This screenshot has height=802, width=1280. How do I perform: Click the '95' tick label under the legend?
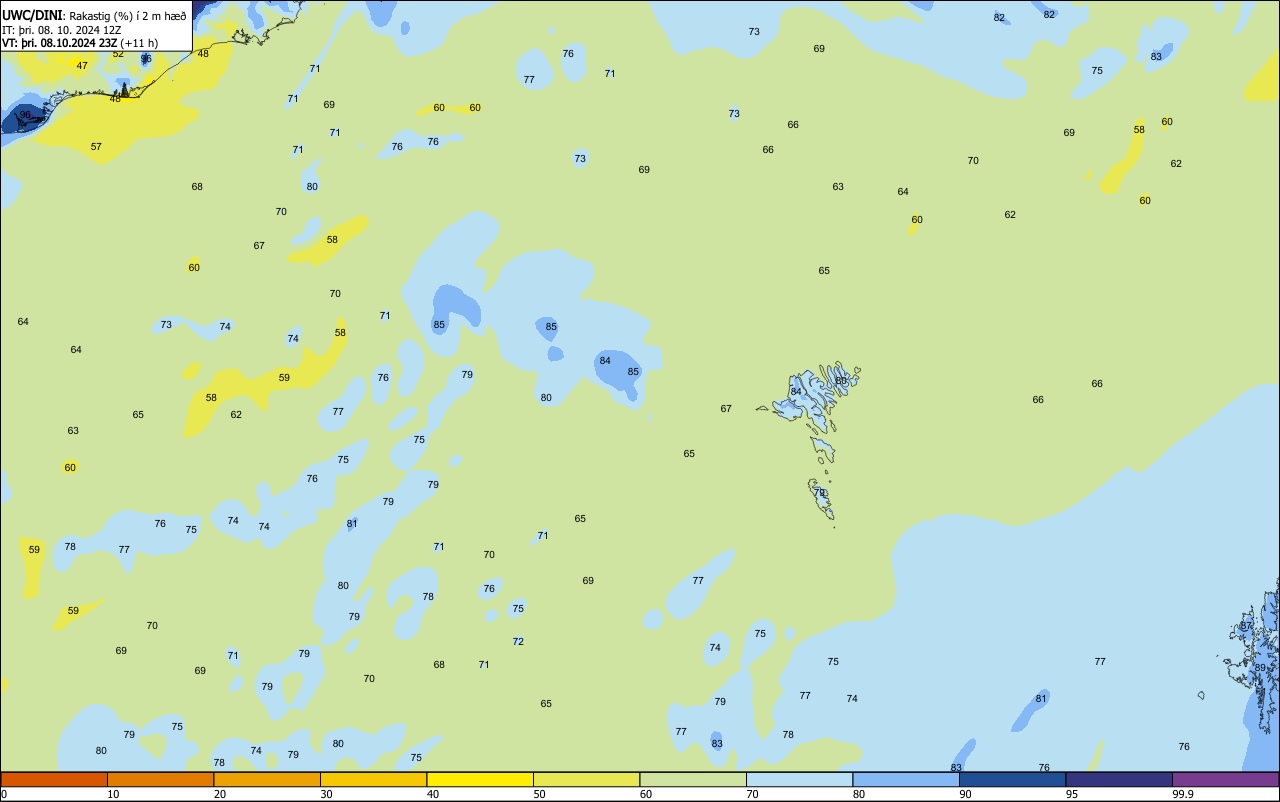click(1072, 794)
